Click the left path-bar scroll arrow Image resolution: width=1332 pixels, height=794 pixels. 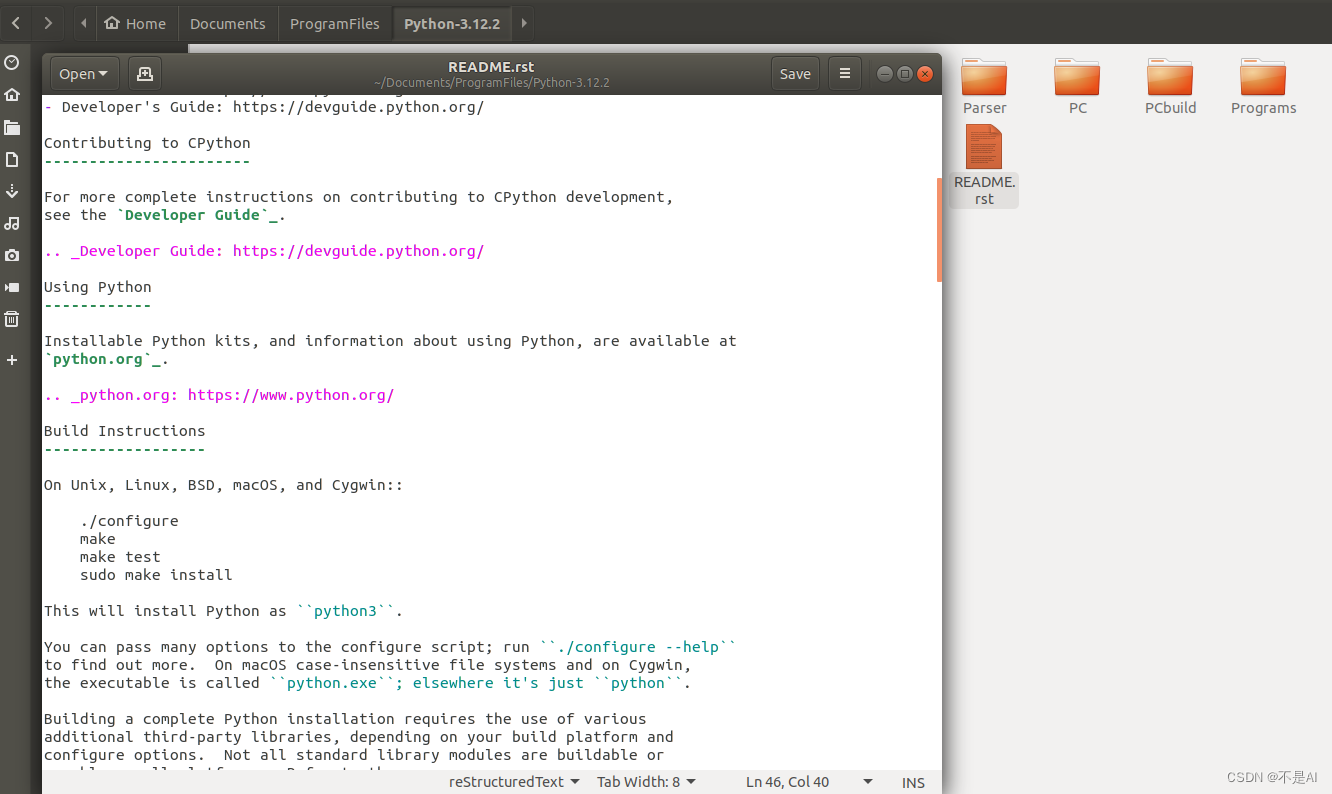[x=82, y=23]
